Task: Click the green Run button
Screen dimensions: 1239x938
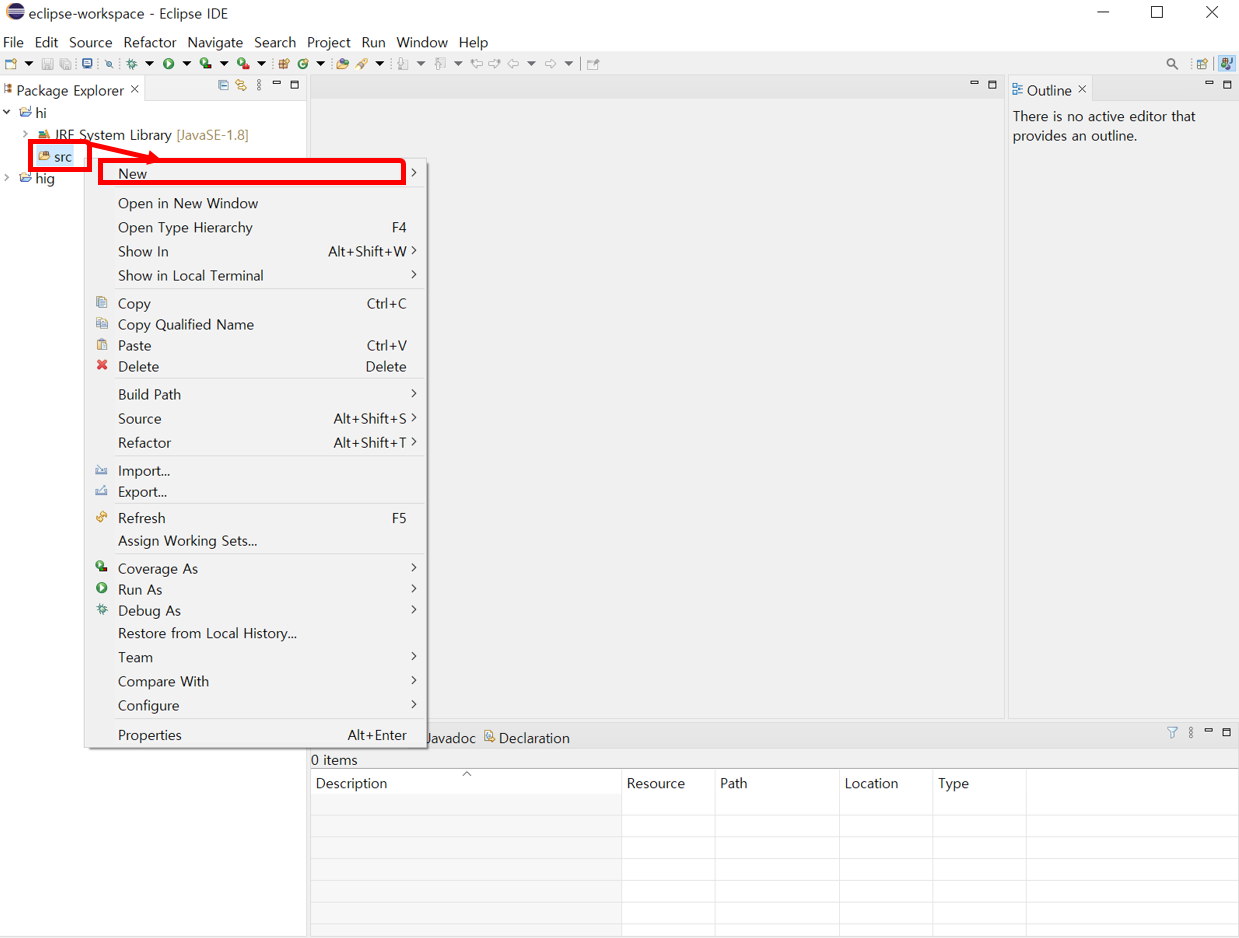Action: [x=168, y=63]
